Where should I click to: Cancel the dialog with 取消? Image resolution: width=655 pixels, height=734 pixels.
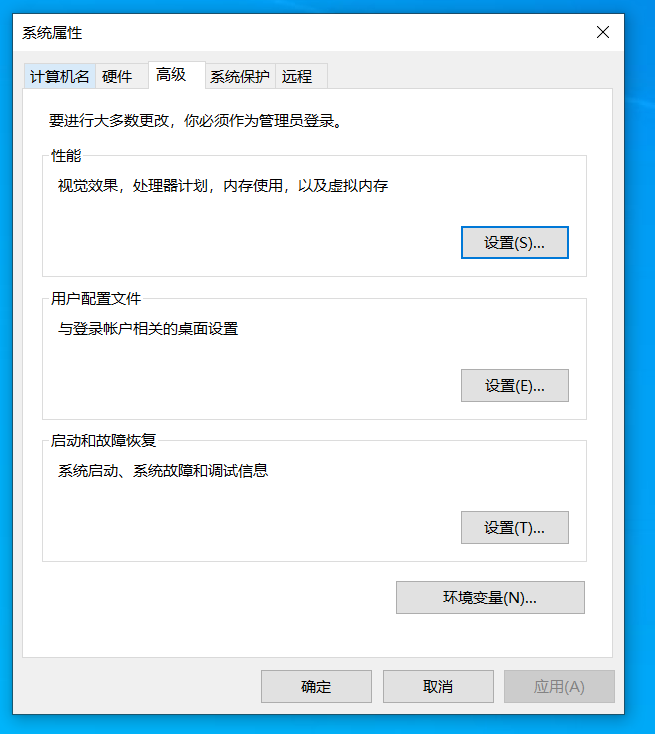(438, 686)
